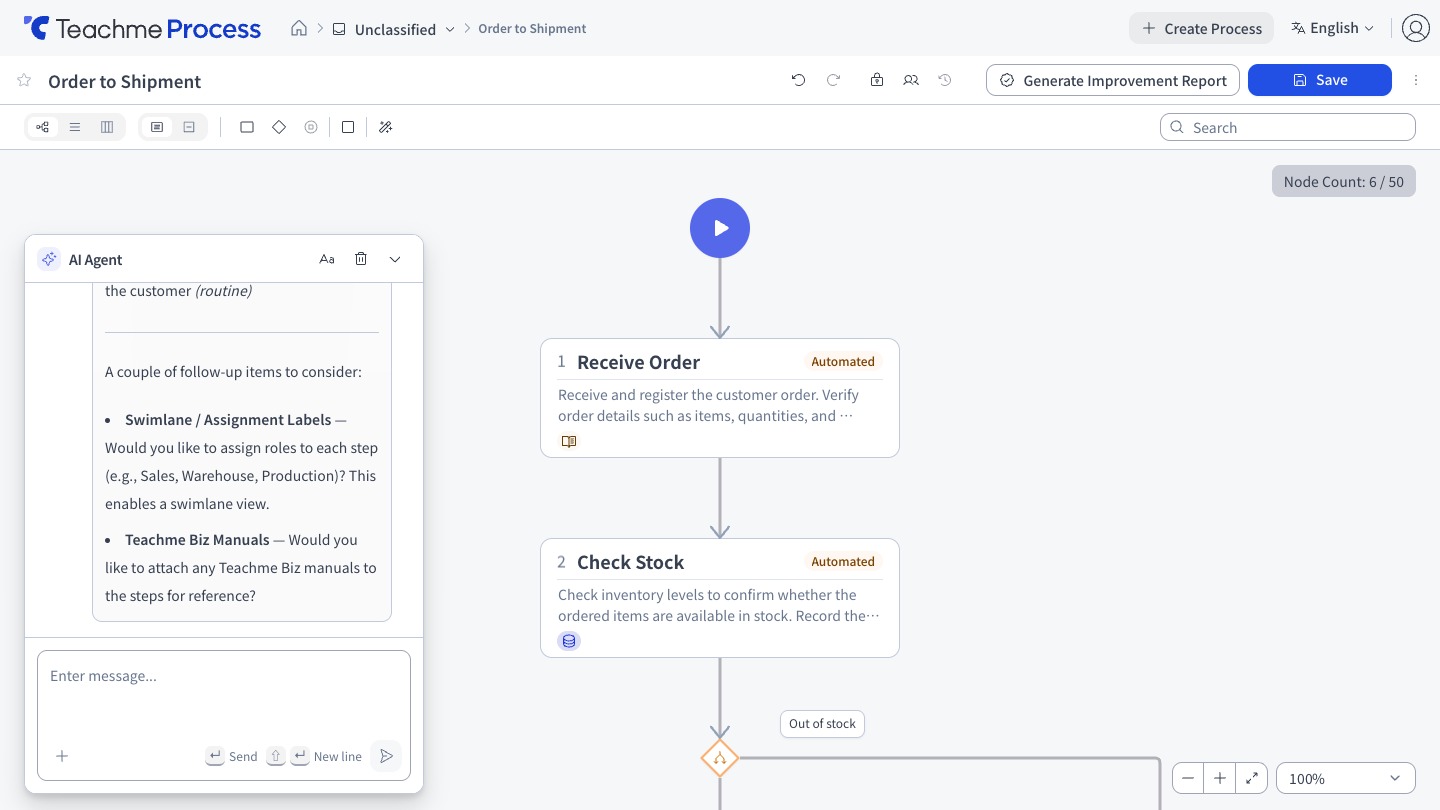Click the magic wand AI tool
1440x810 pixels.
[385, 127]
